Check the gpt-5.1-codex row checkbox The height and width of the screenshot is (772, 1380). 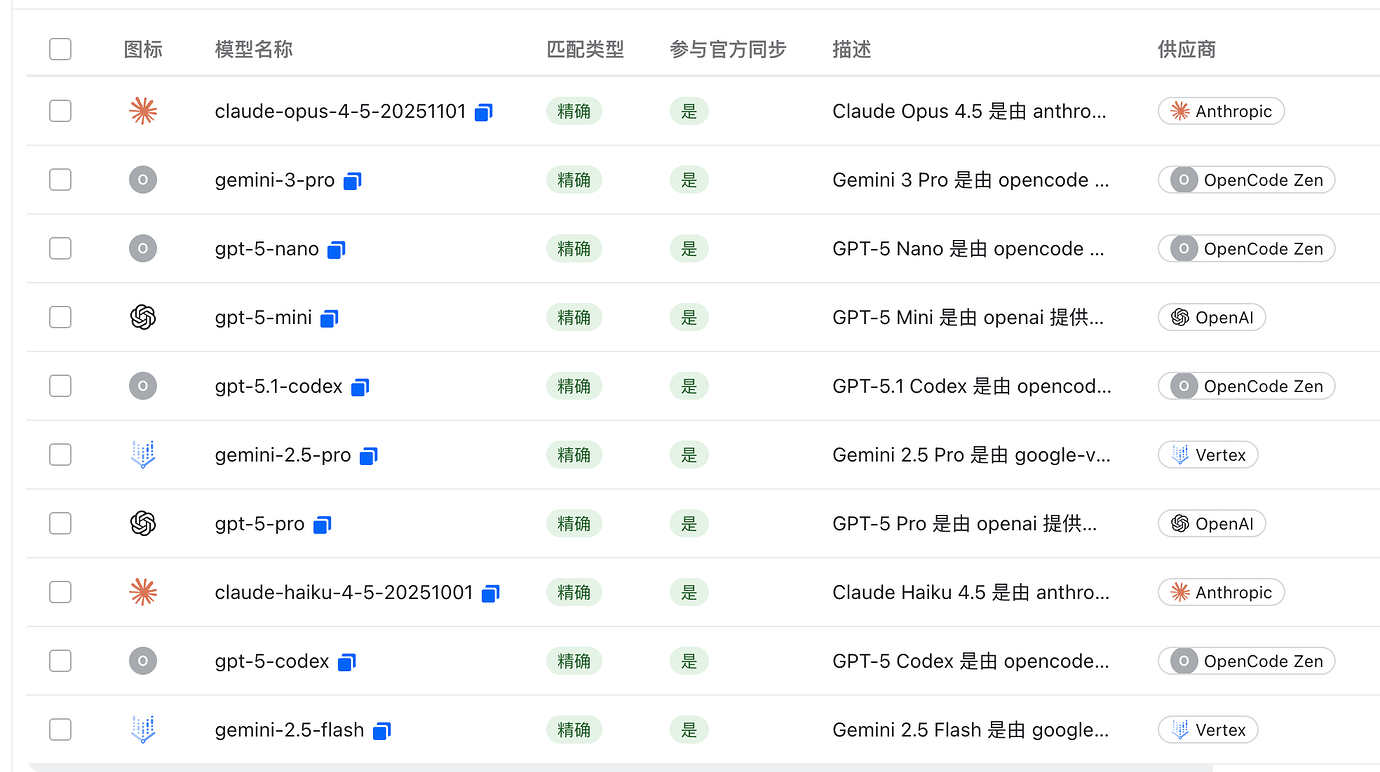[60, 386]
